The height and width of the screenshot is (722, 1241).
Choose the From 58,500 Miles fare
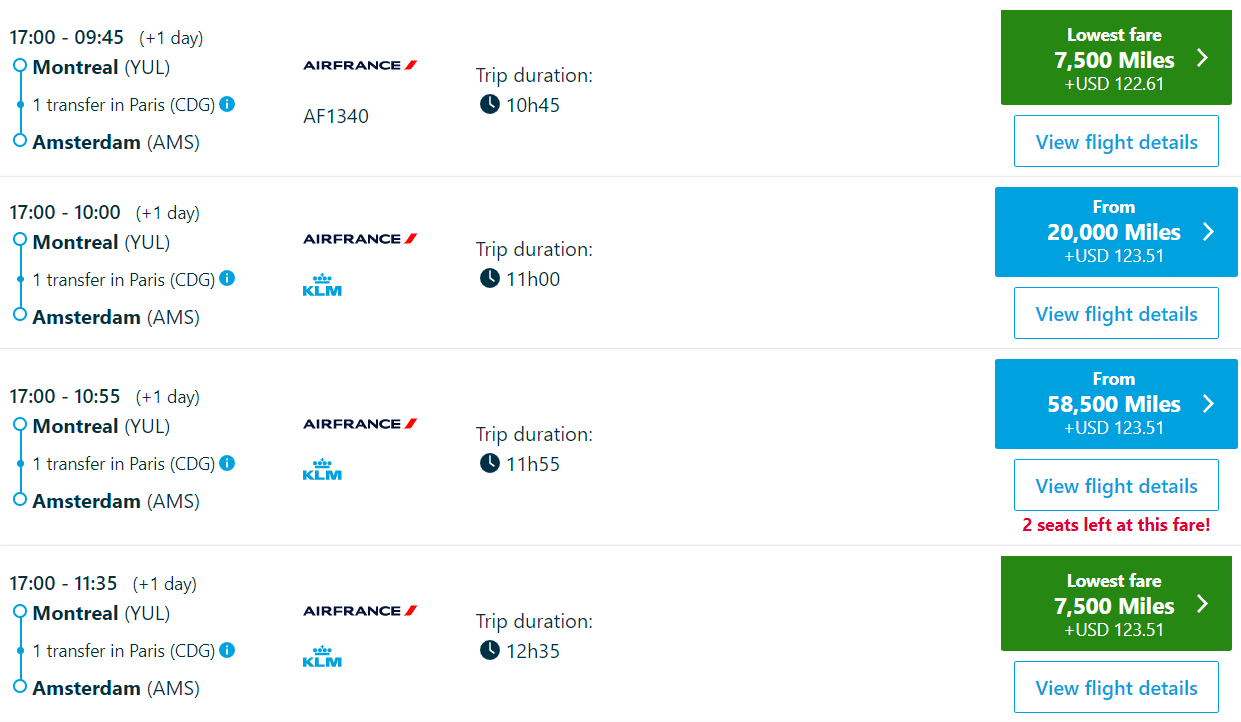pos(1116,404)
